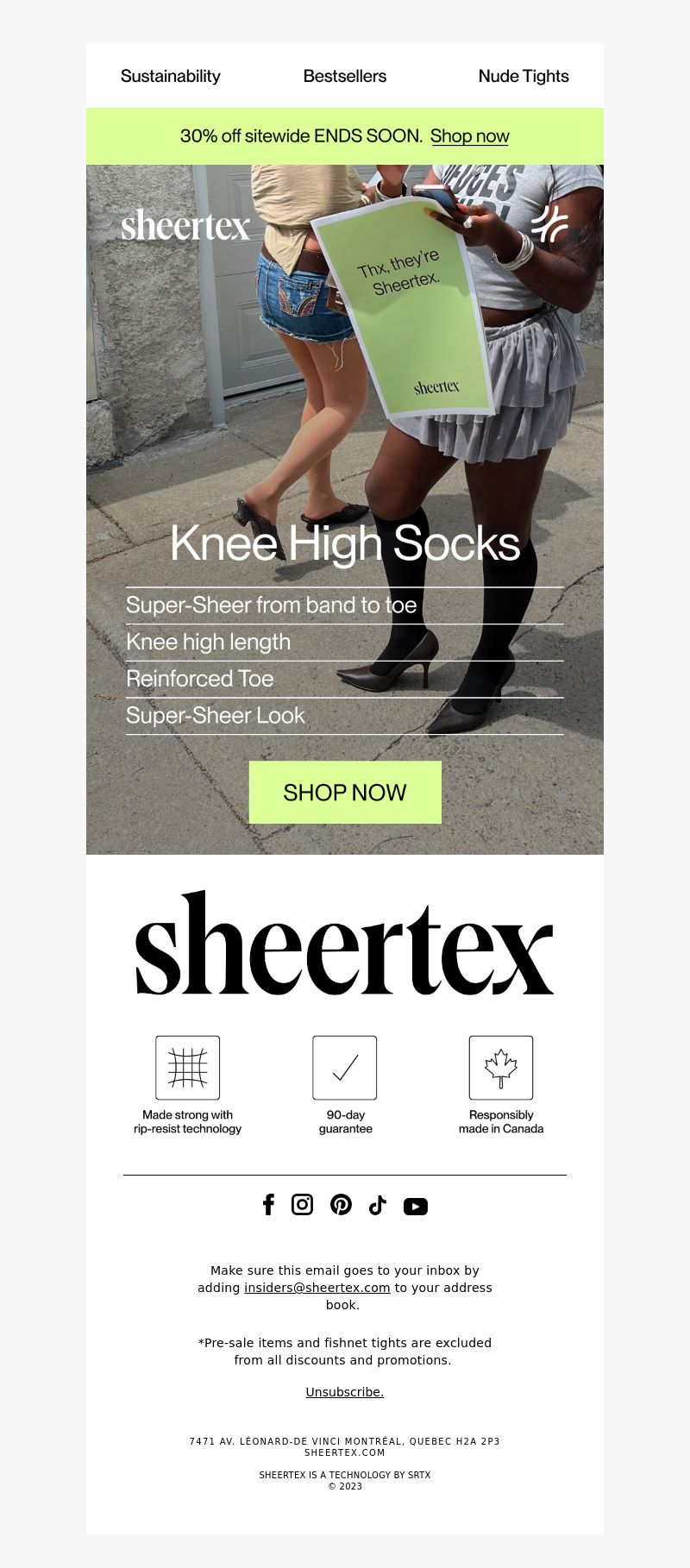Follow the Shop now link in the sale banner

coord(470,136)
